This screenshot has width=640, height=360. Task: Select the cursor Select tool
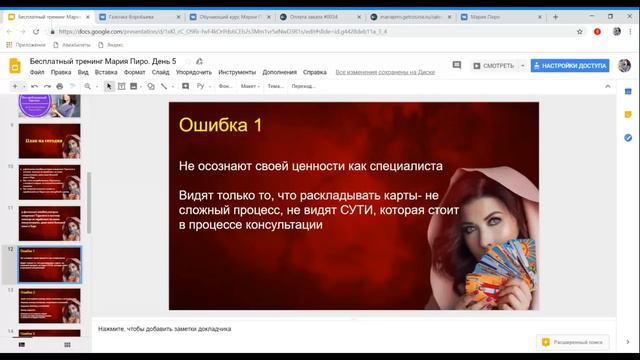(109, 87)
